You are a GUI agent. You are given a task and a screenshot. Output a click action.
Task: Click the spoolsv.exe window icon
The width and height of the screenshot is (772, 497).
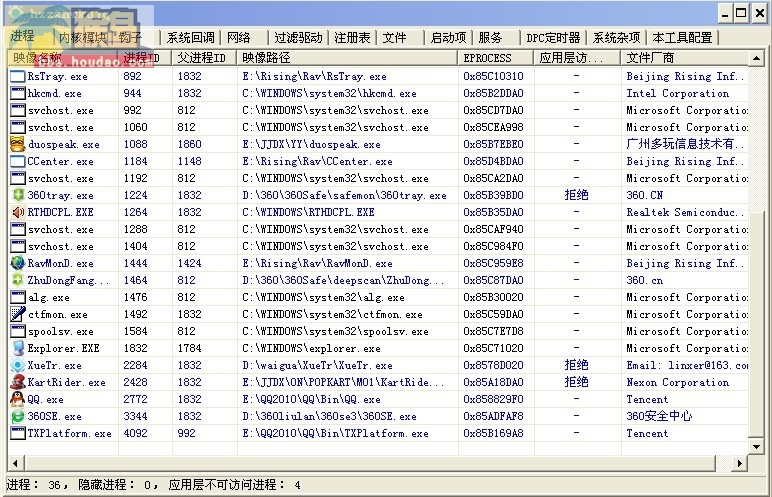18,331
